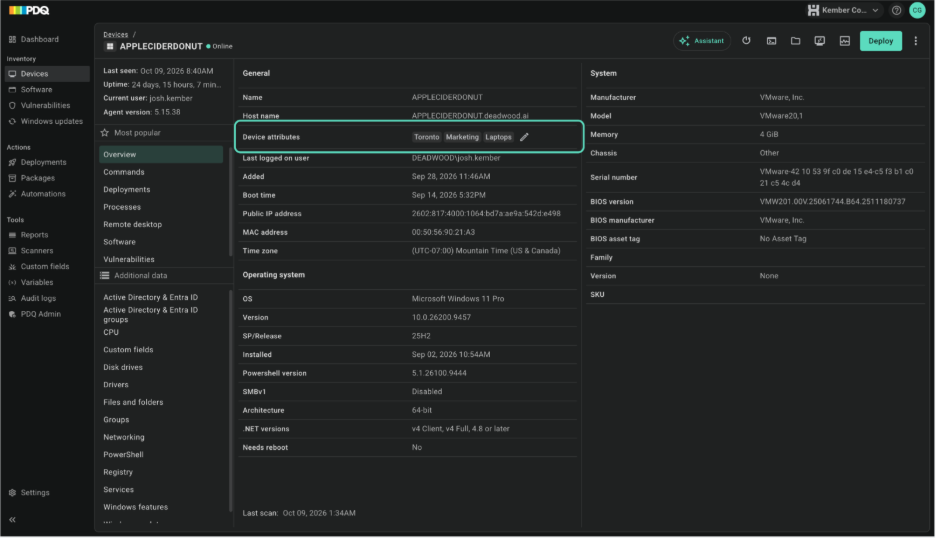Open the Assistant sparkle button
Screen dimensions: 936x538
coord(702,41)
